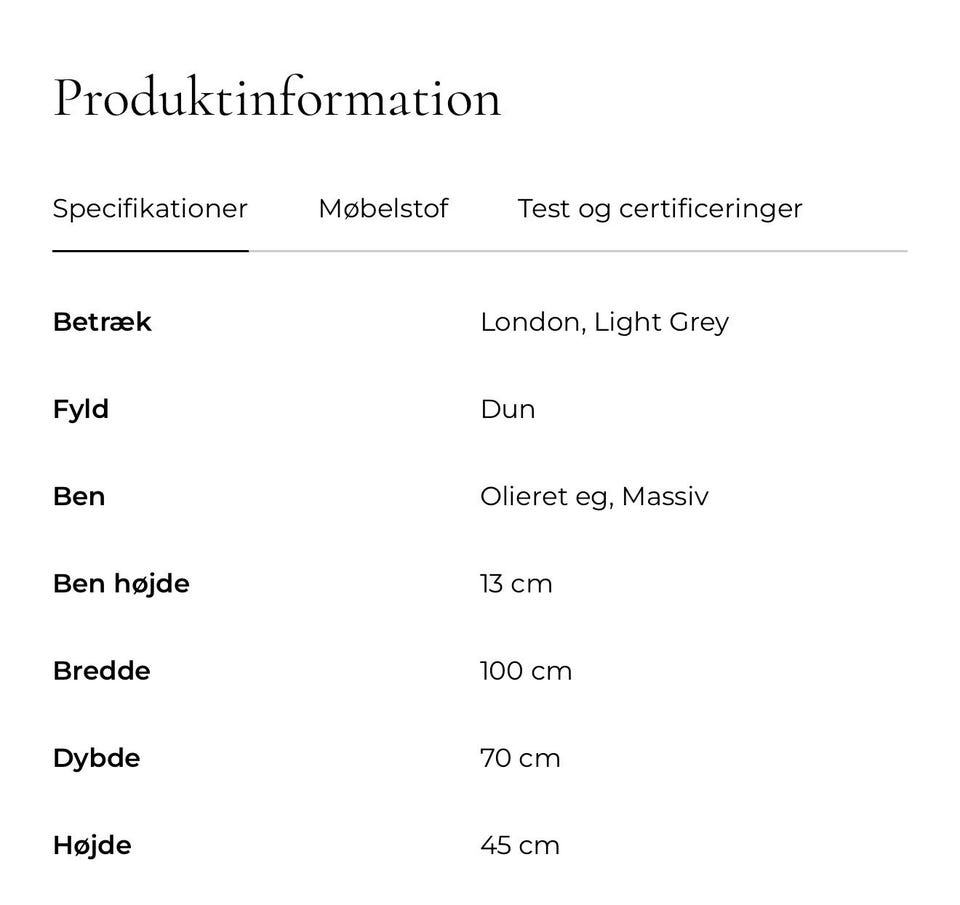Open the Test og certificeringer tab

660,209
